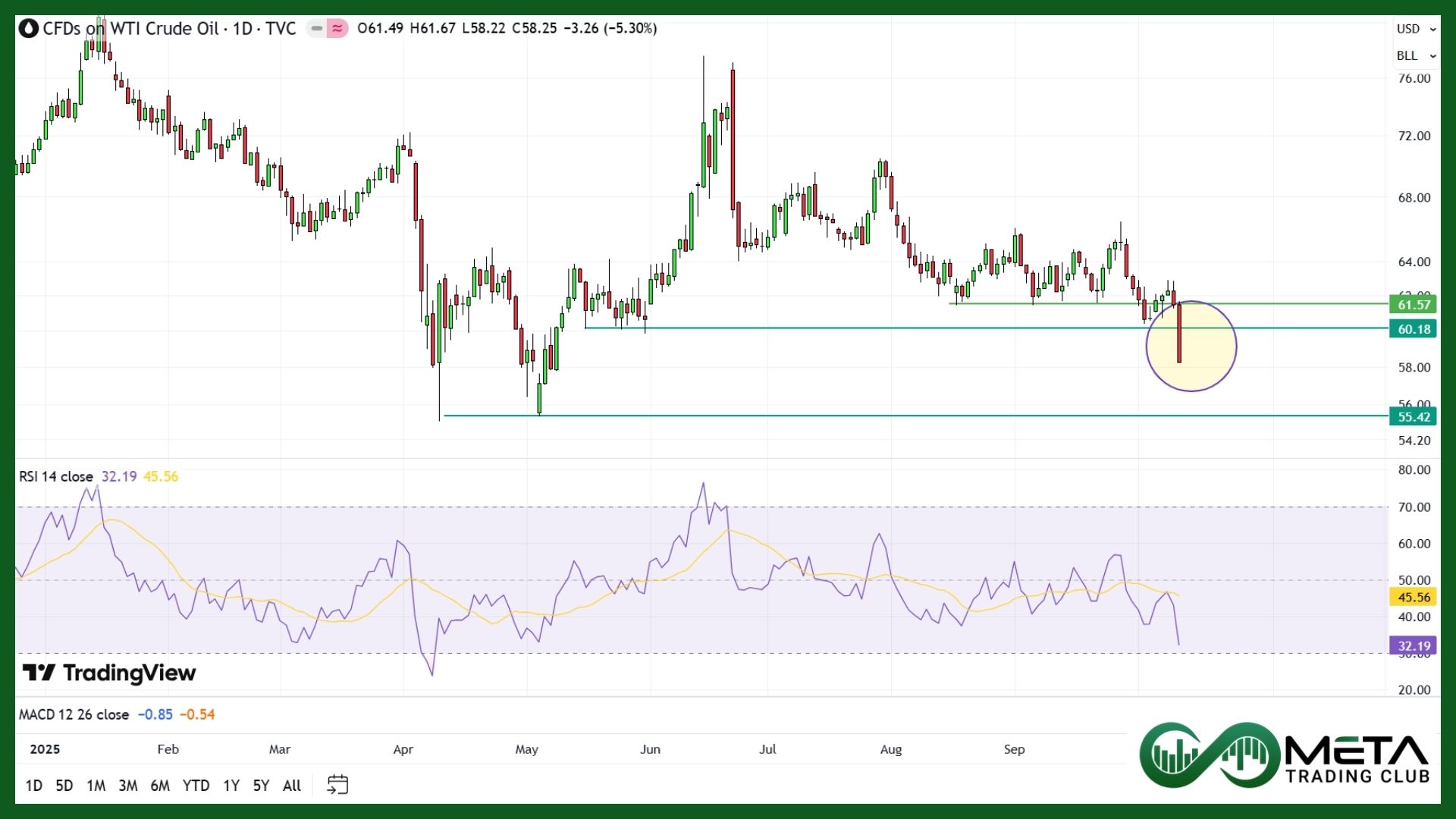Toggle the grey dash pill beside TVC

click(316, 29)
